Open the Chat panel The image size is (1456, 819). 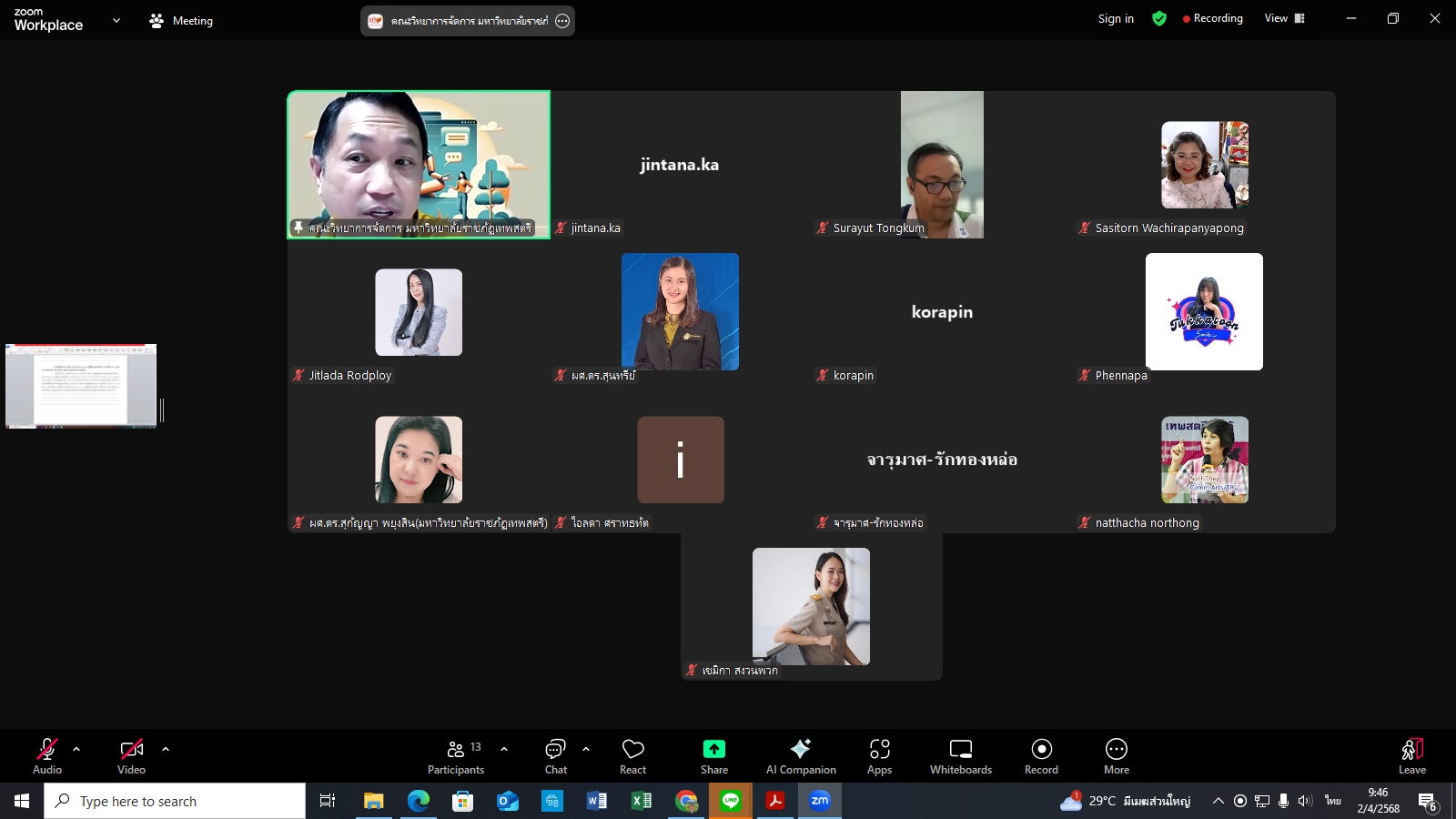[x=555, y=755]
